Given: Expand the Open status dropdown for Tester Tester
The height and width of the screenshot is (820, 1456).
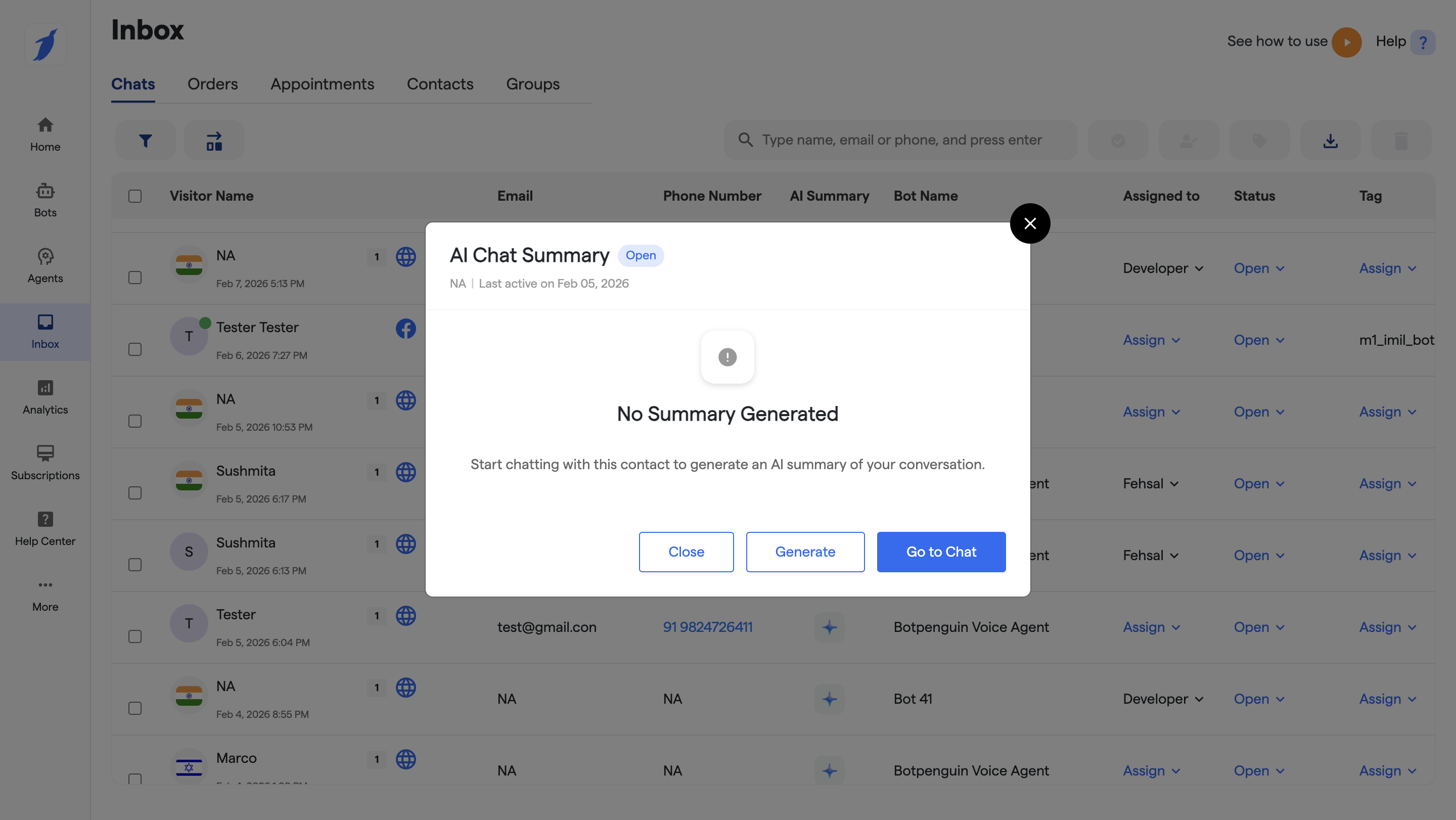Looking at the screenshot, I should pos(1259,340).
